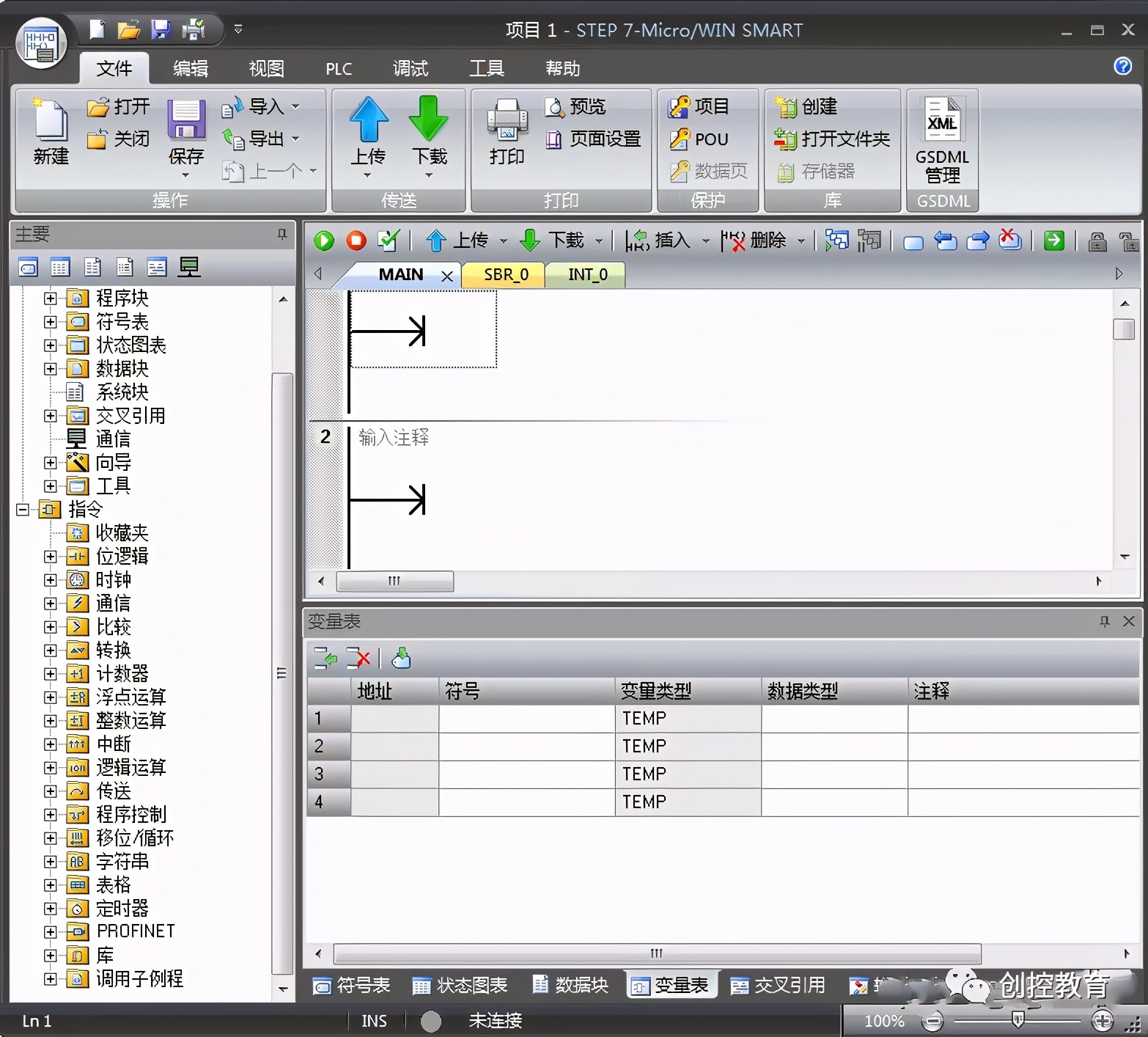
Task: Click the zoom slider handle
Action: 1018,1019
